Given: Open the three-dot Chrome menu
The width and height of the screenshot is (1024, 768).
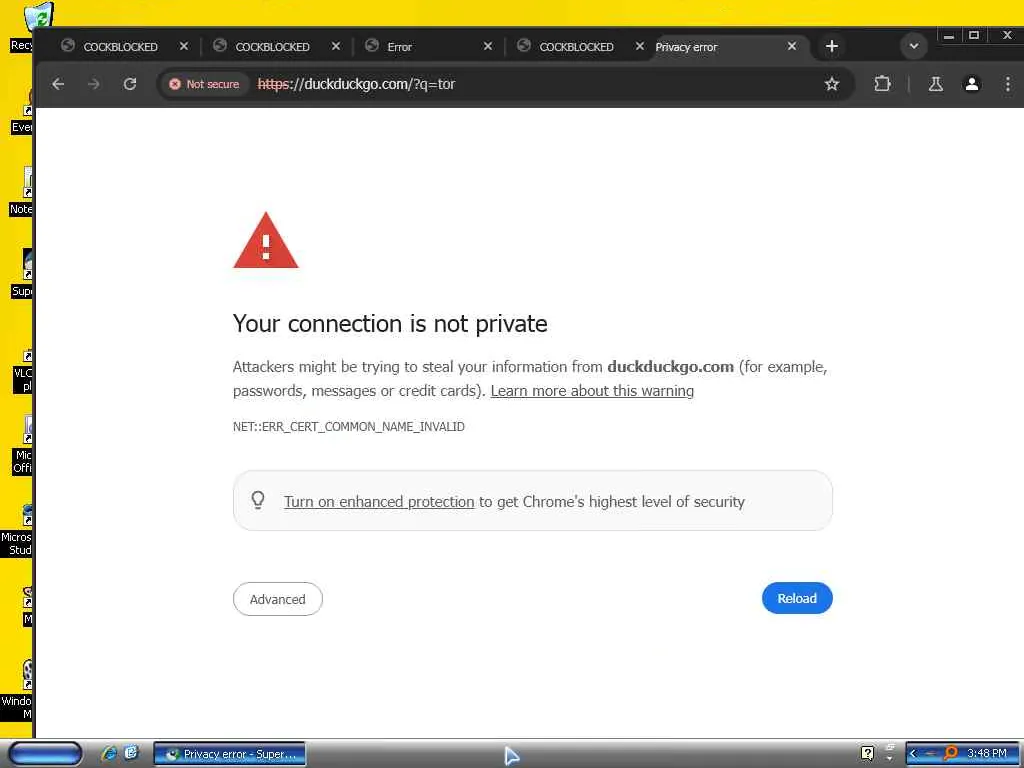Looking at the screenshot, I should click(x=1008, y=84).
